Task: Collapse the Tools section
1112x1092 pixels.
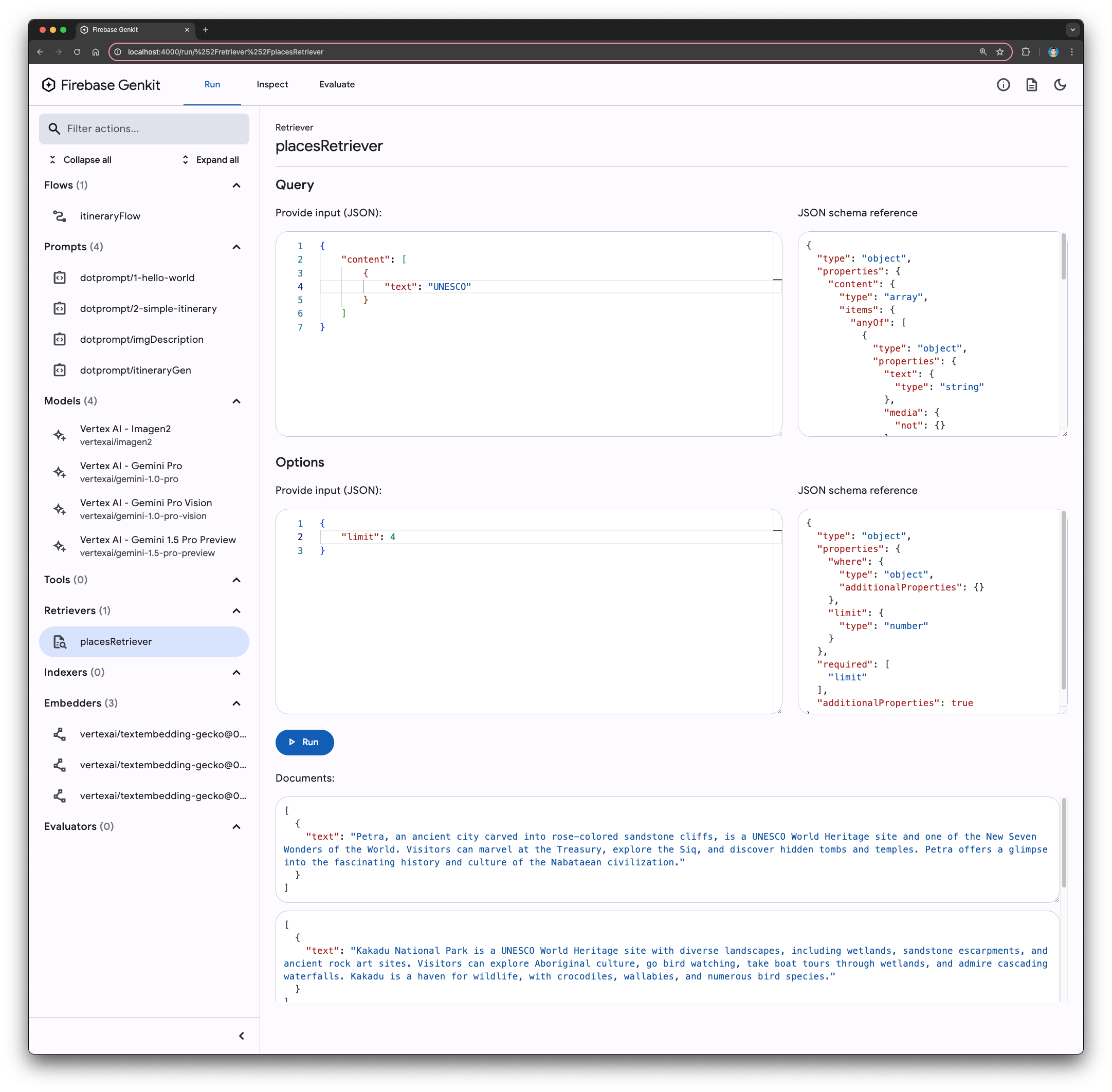Action: tap(236, 580)
